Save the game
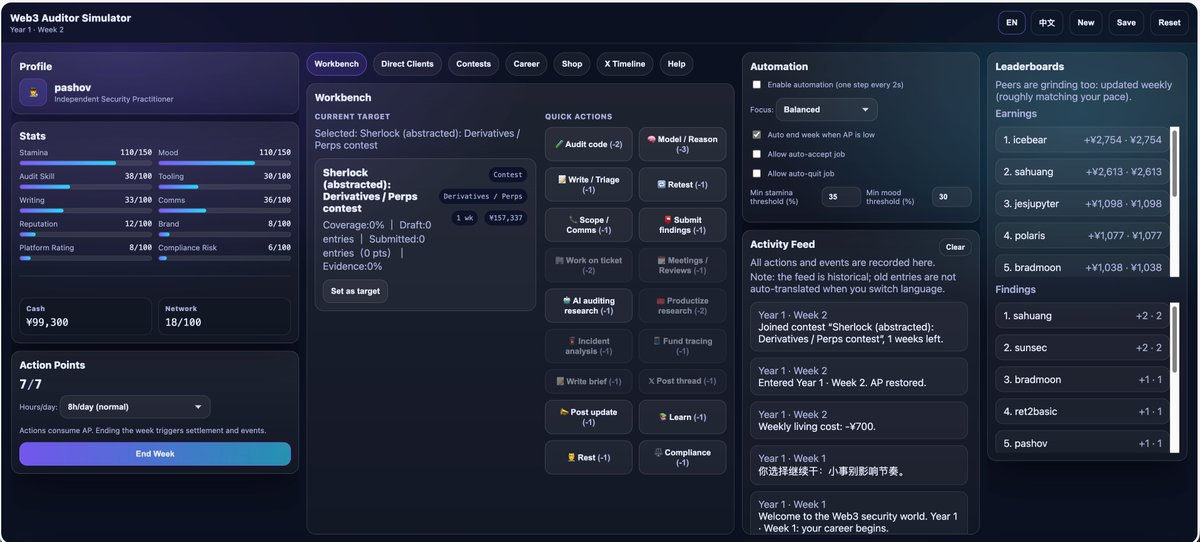 1126,22
